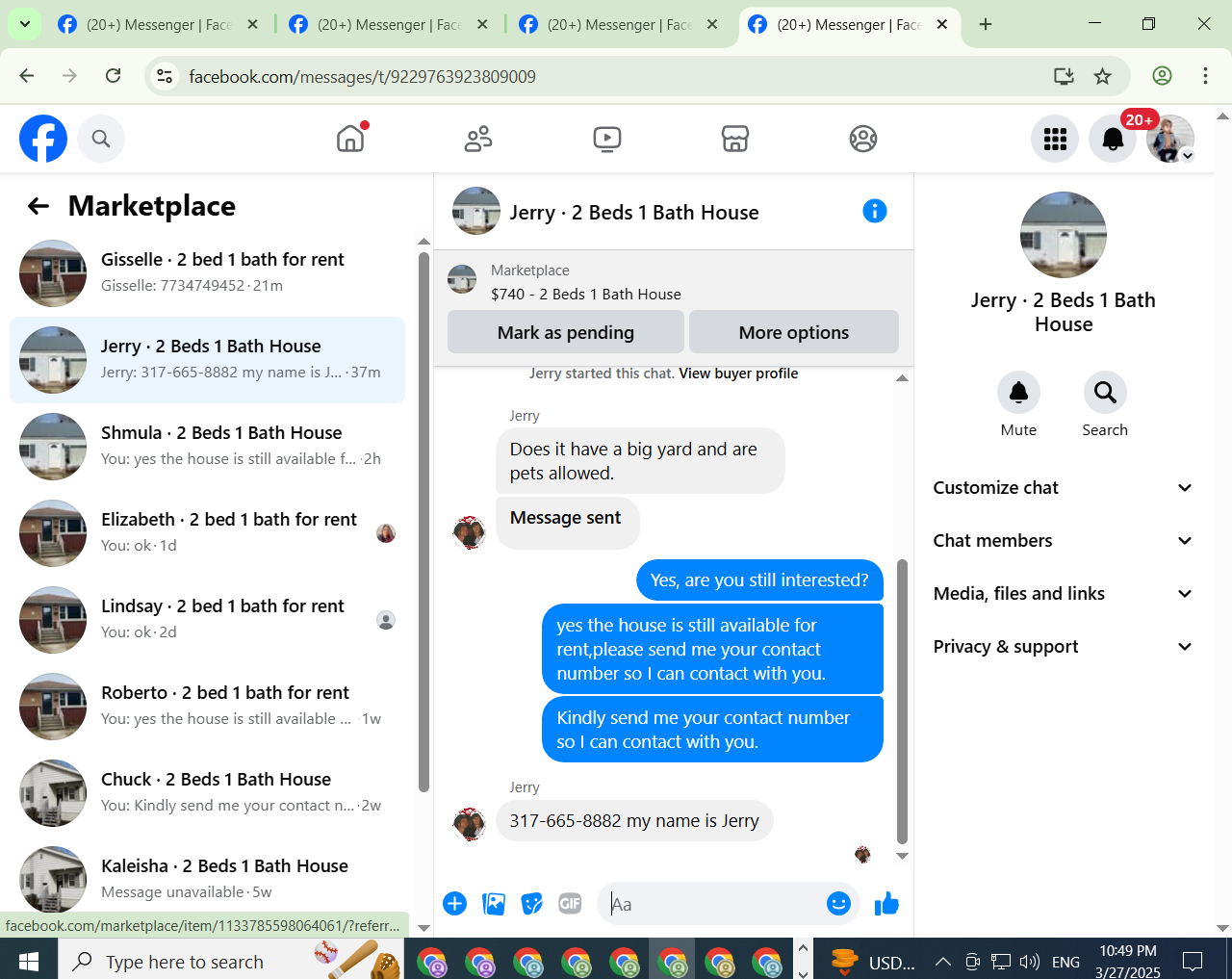Click the chat messages scrollbar thumb
The width and height of the screenshot is (1232, 979).
point(902,702)
